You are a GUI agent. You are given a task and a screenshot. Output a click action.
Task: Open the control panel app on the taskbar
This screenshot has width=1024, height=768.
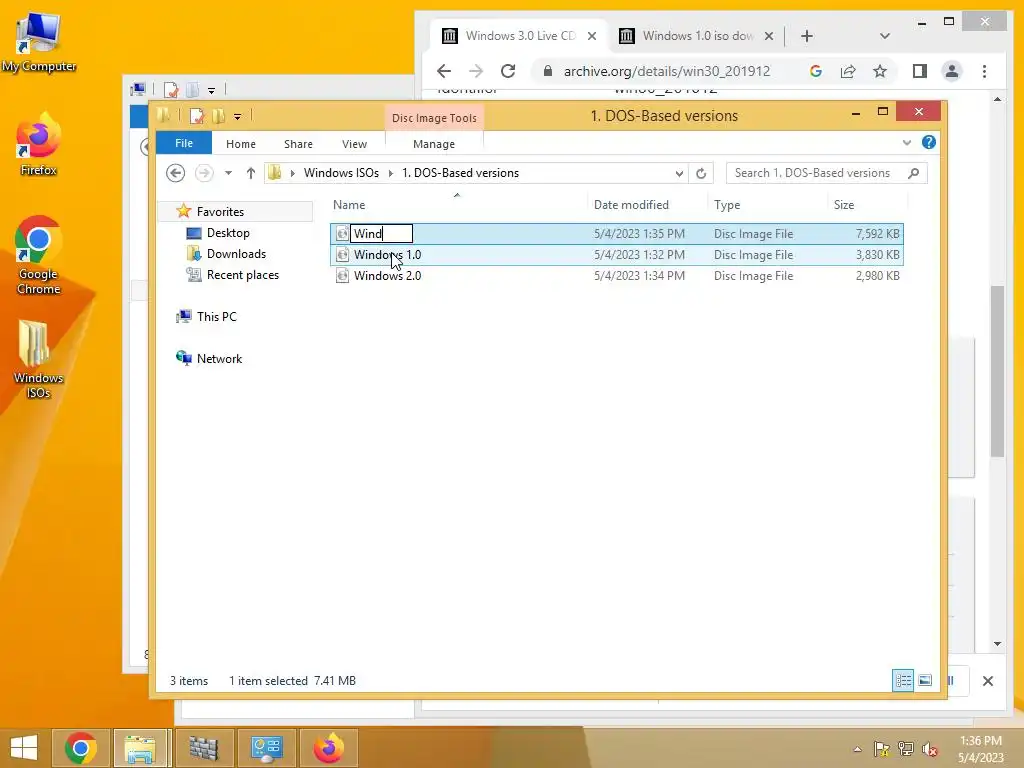266,748
